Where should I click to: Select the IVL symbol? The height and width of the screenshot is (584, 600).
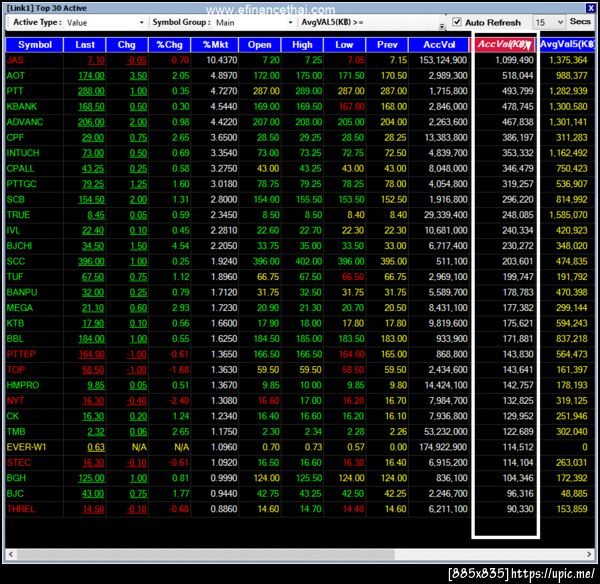pos(13,230)
